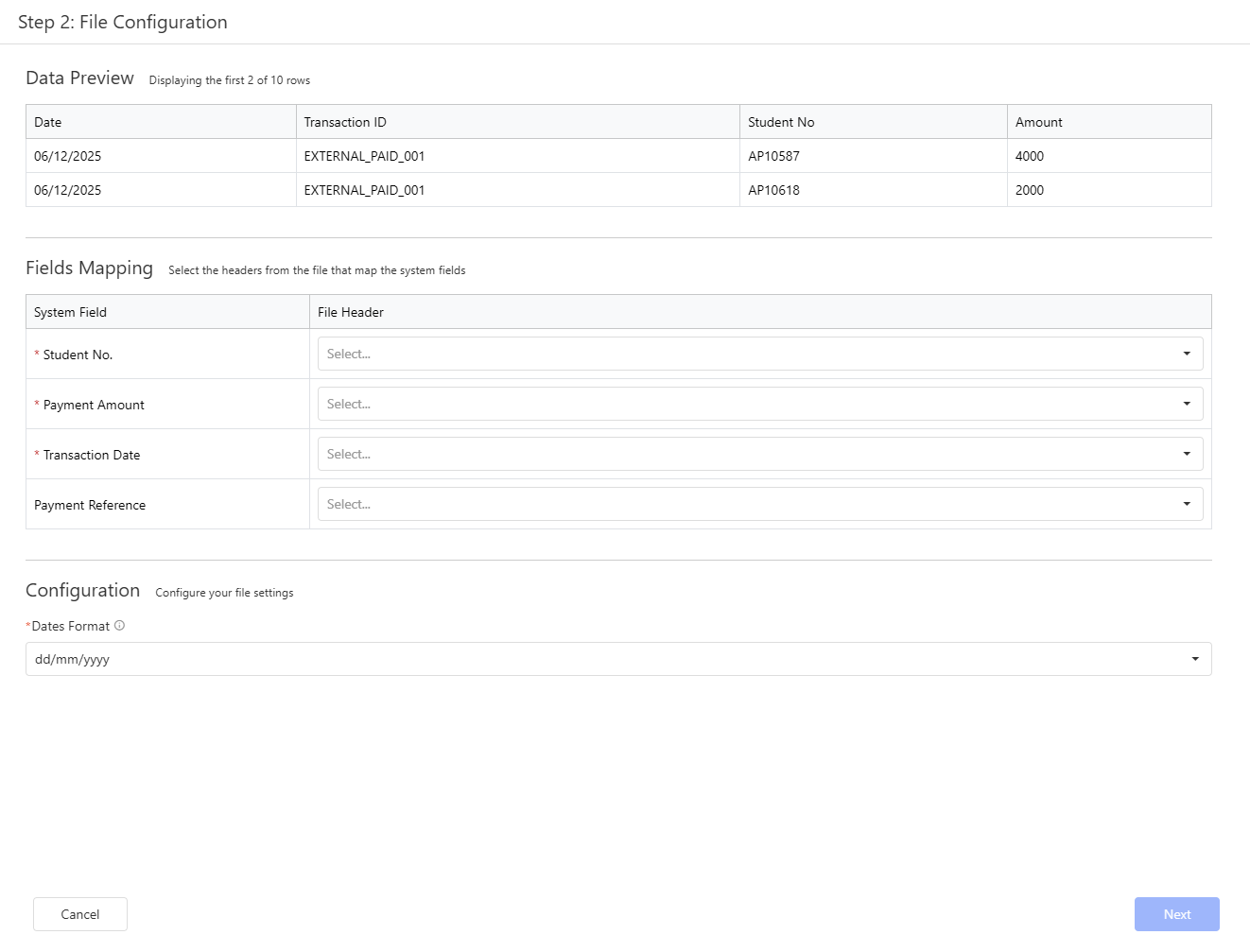Click the Student No column header in Data Preview
1250x952 pixels.
tap(781, 122)
